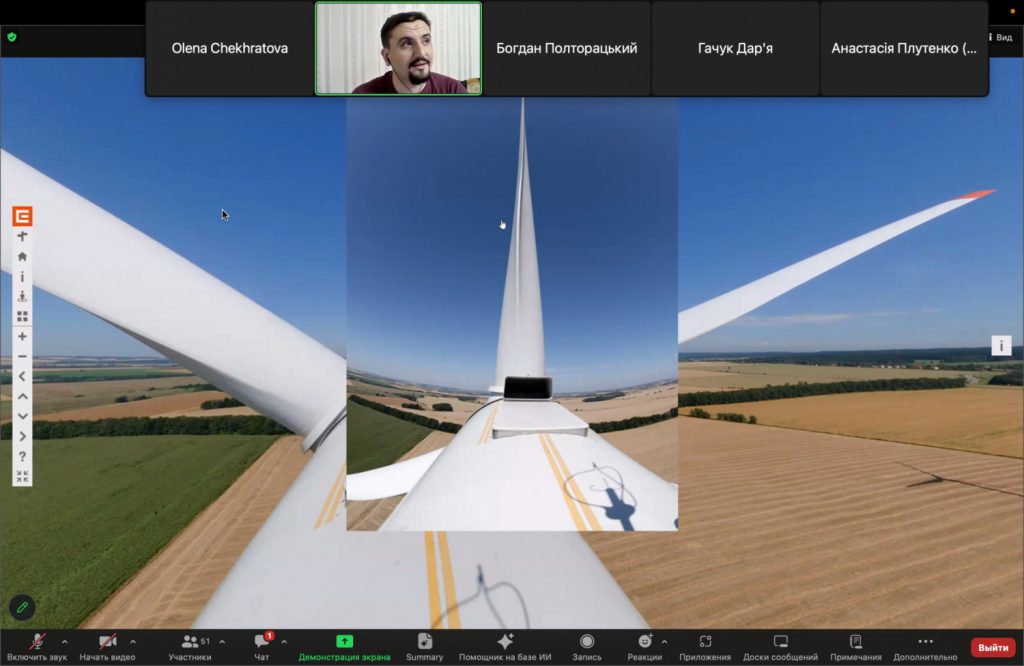Viewport: 1024px width, 666px height.
Task: Click the green pencil annotate icon
Action: [x=22, y=607]
